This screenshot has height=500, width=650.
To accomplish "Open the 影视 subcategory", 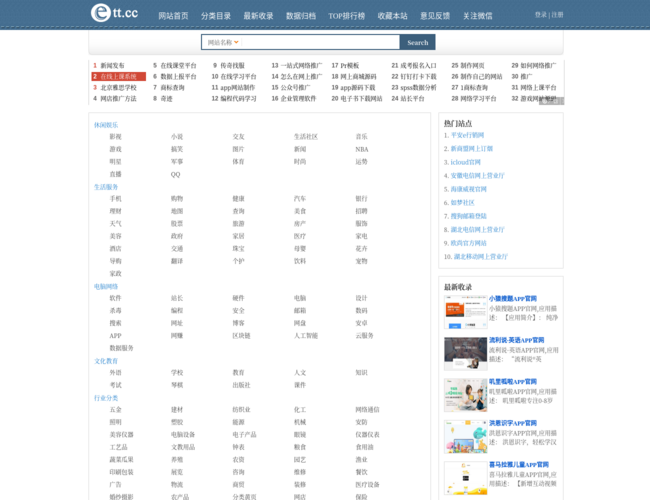I will click(115, 136).
